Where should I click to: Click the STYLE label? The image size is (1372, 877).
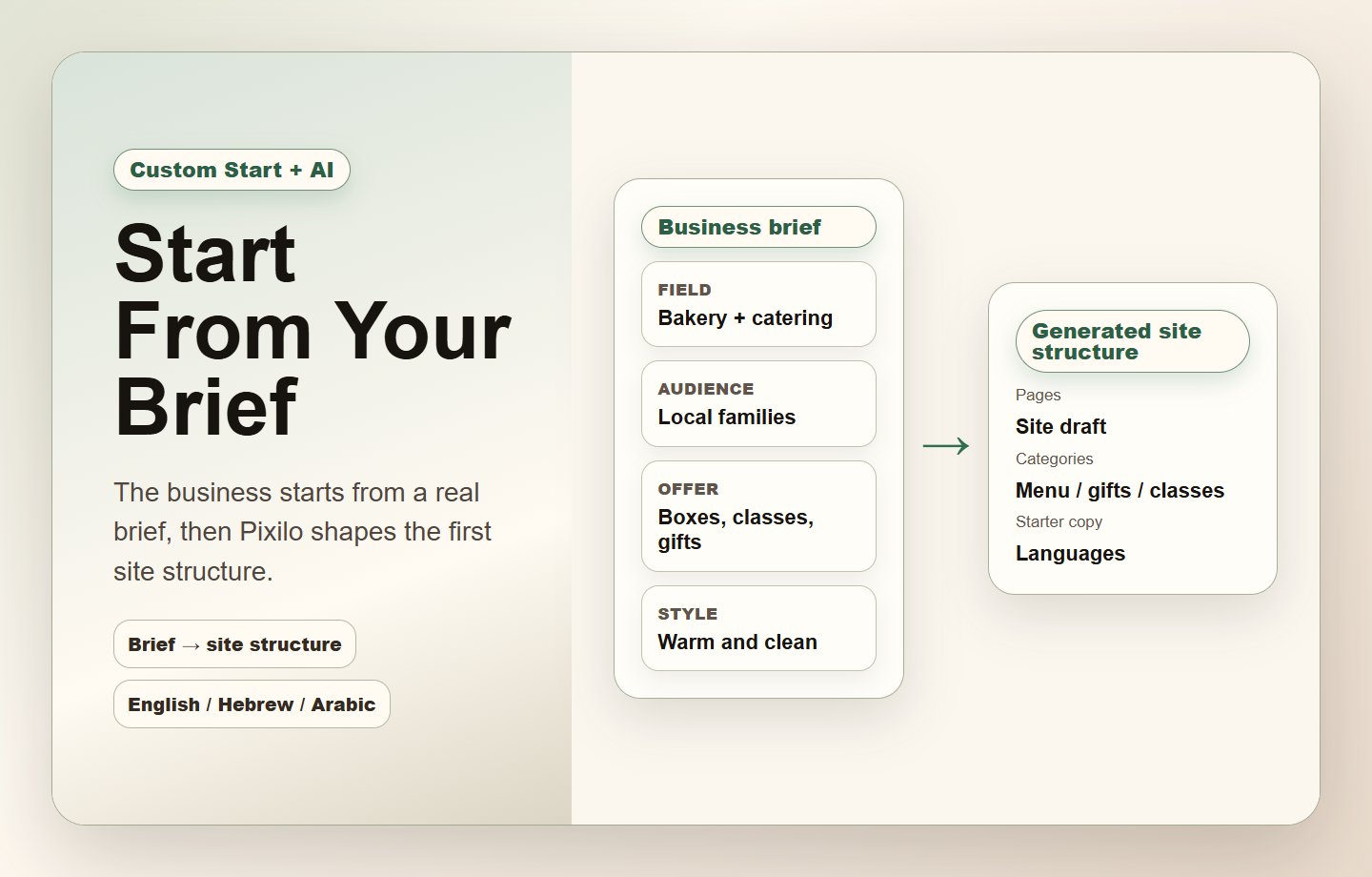click(687, 614)
